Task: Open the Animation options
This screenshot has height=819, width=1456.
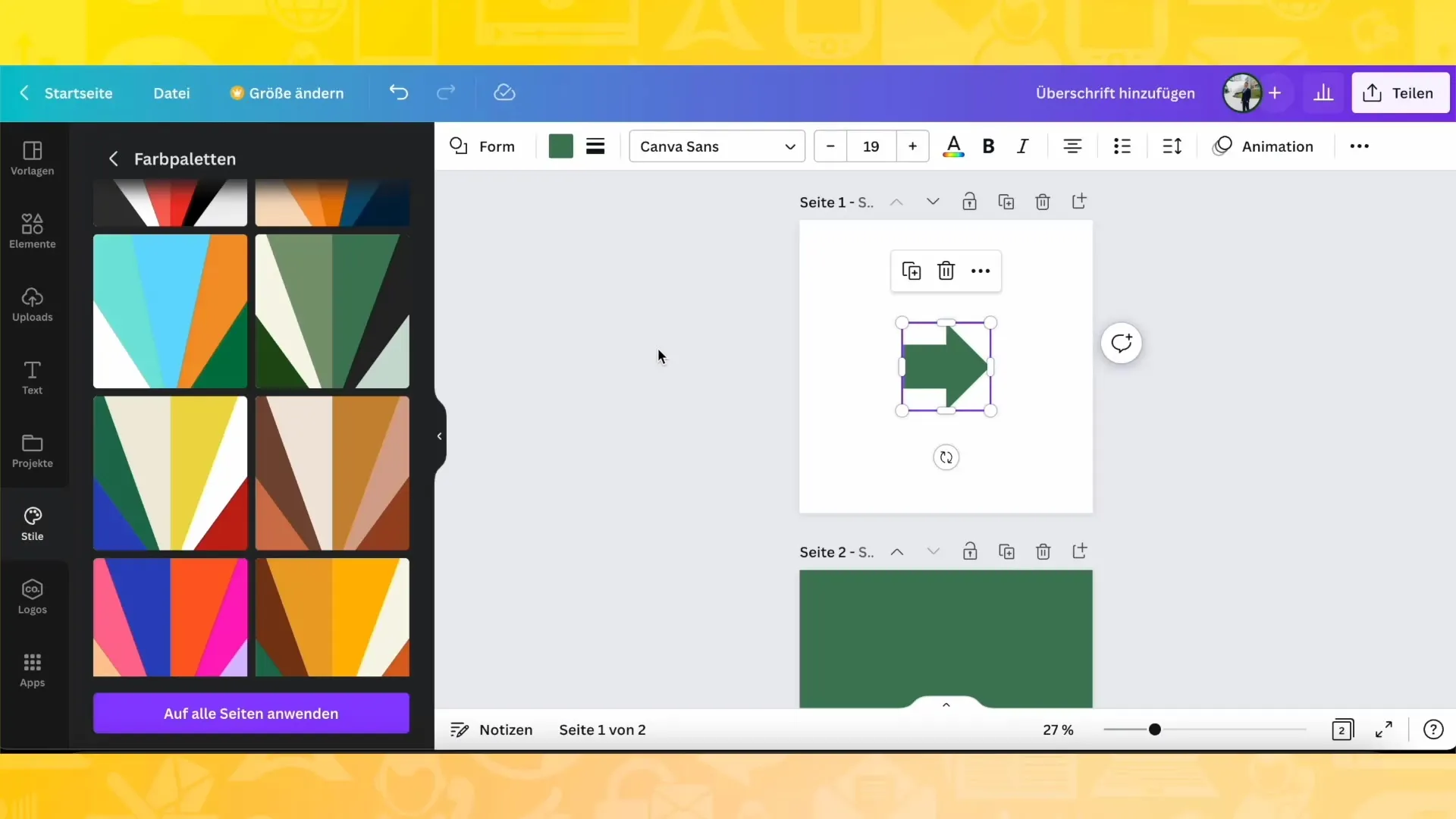Action: [x=1263, y=146]
